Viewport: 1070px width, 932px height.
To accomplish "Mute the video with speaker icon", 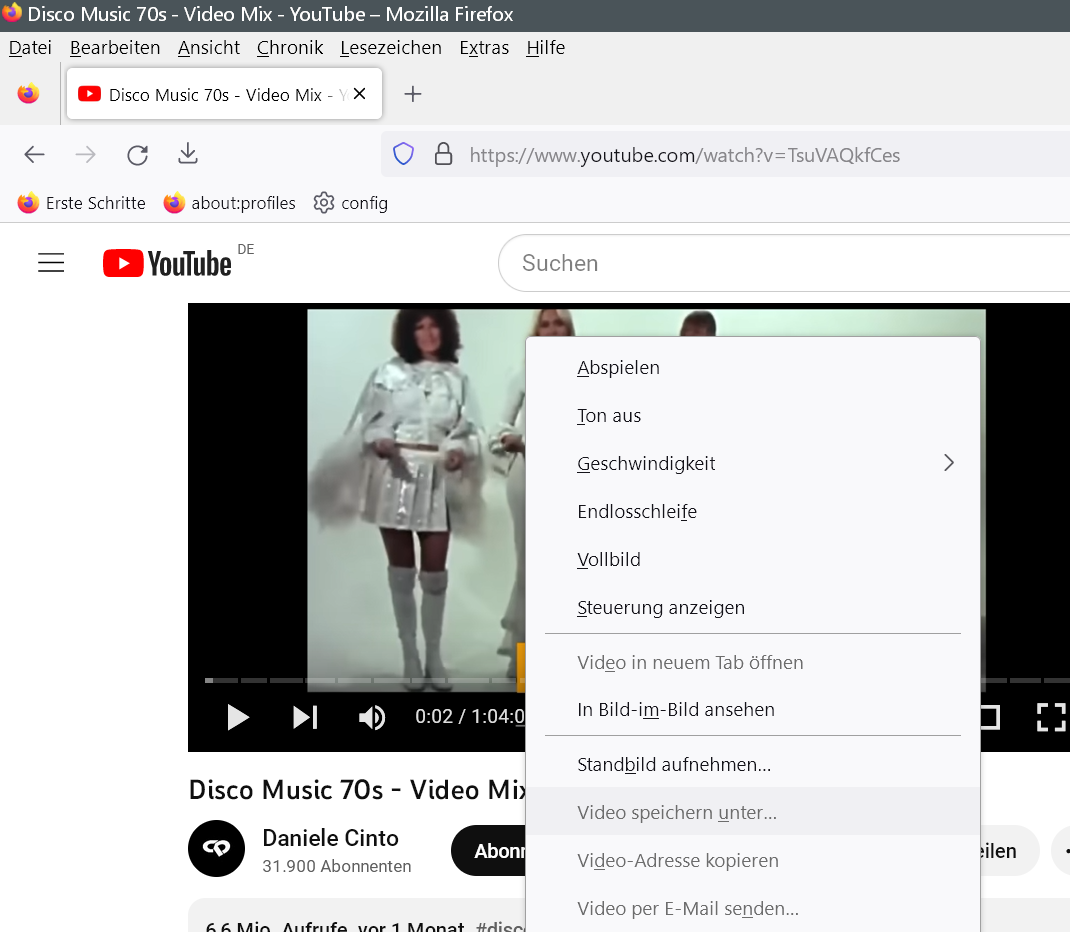I will pos(372,717).
